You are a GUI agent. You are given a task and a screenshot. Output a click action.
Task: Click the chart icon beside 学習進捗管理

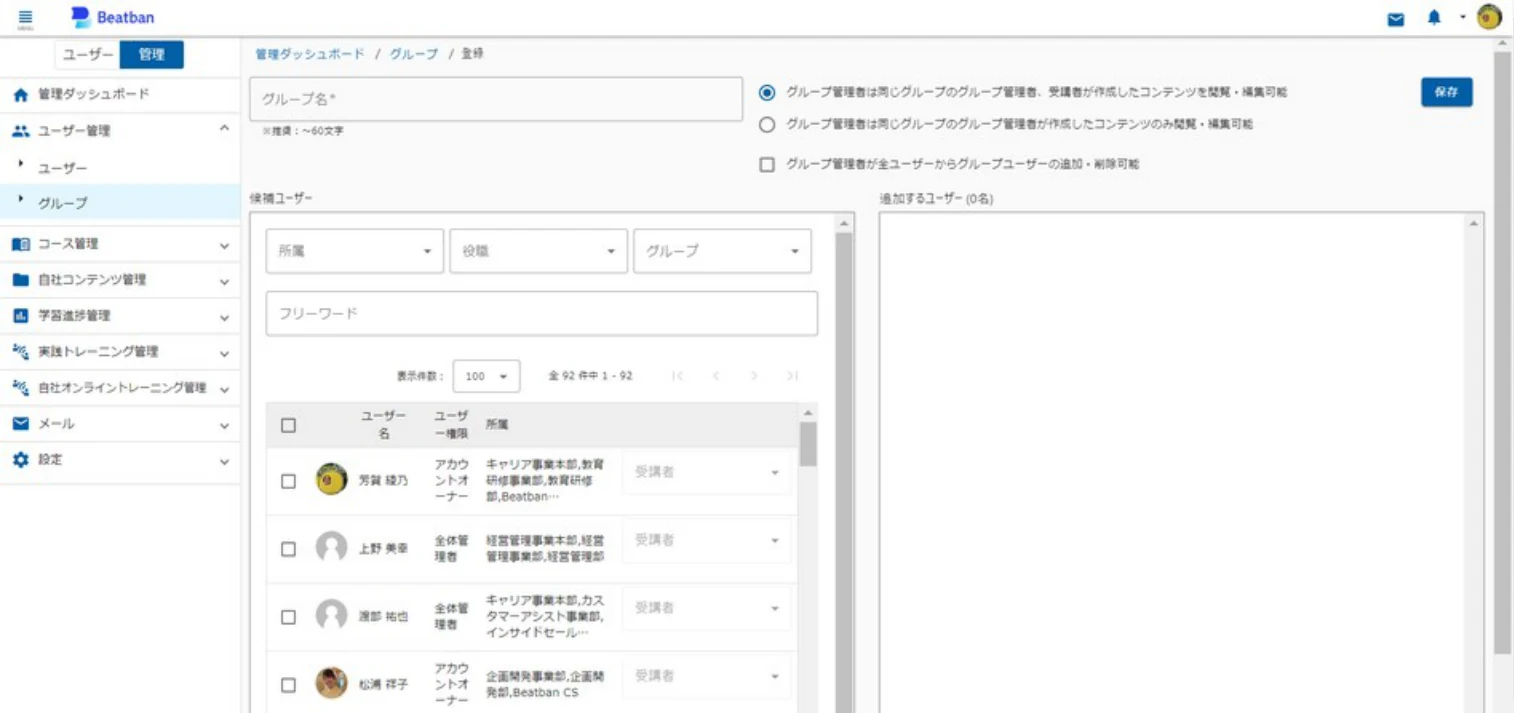click(x=21, y=316)
